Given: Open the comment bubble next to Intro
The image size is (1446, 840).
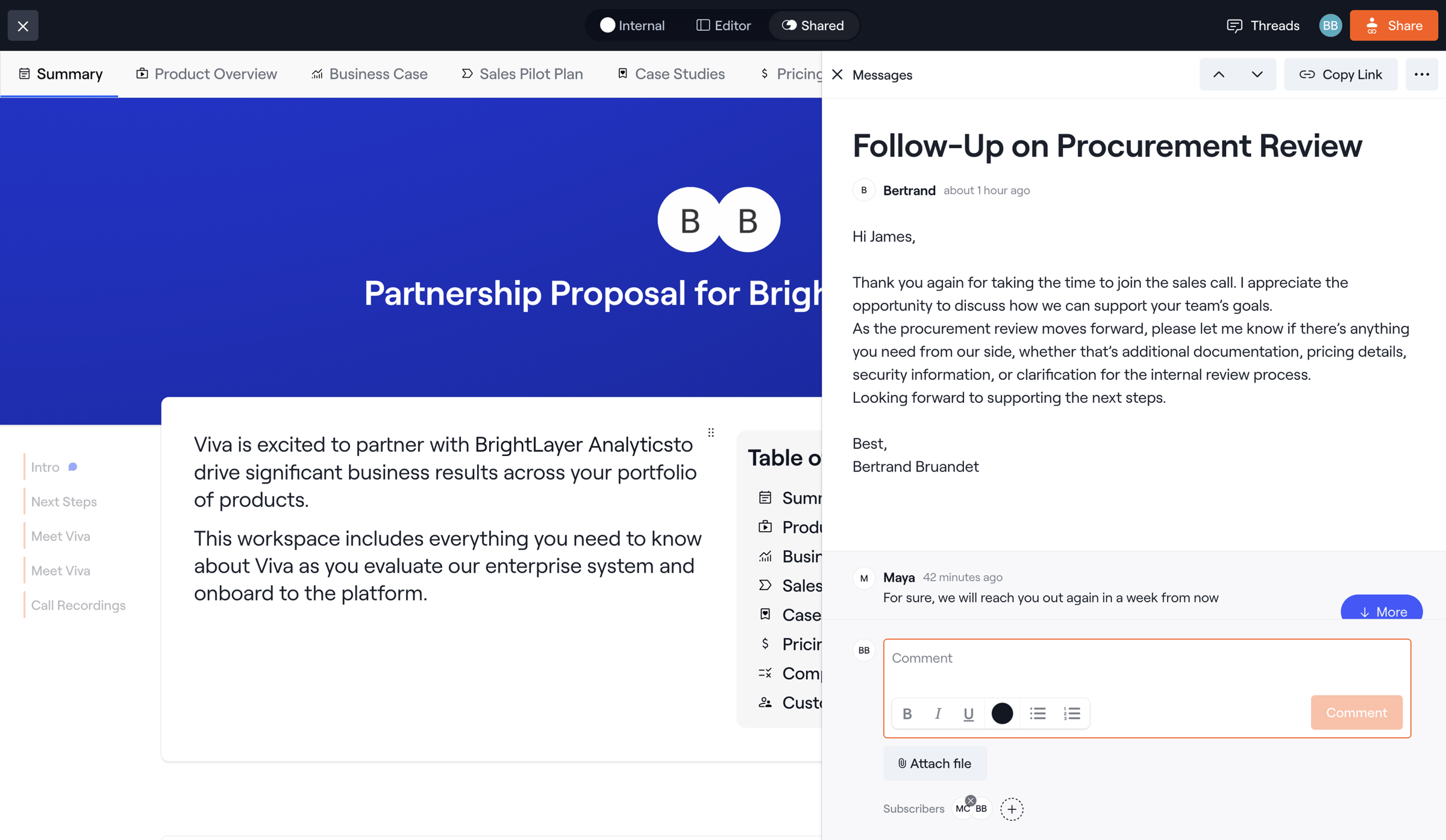Looking at the screenshot, I should [x=73, y=467].
